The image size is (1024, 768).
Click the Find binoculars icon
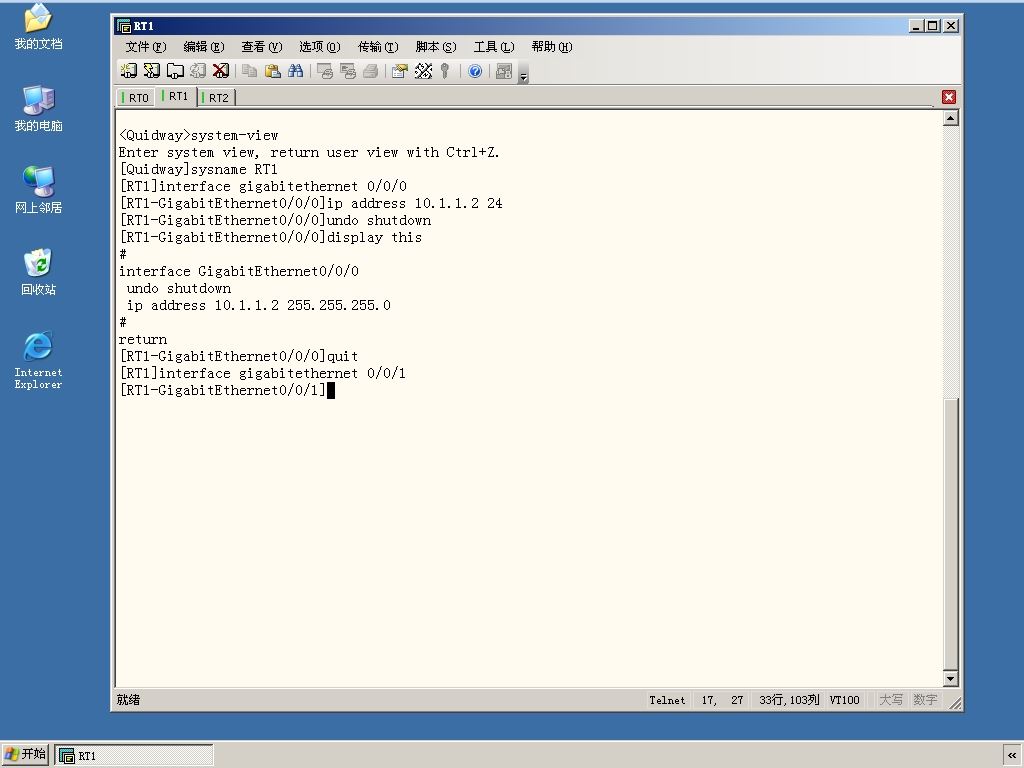click(295, 71)
